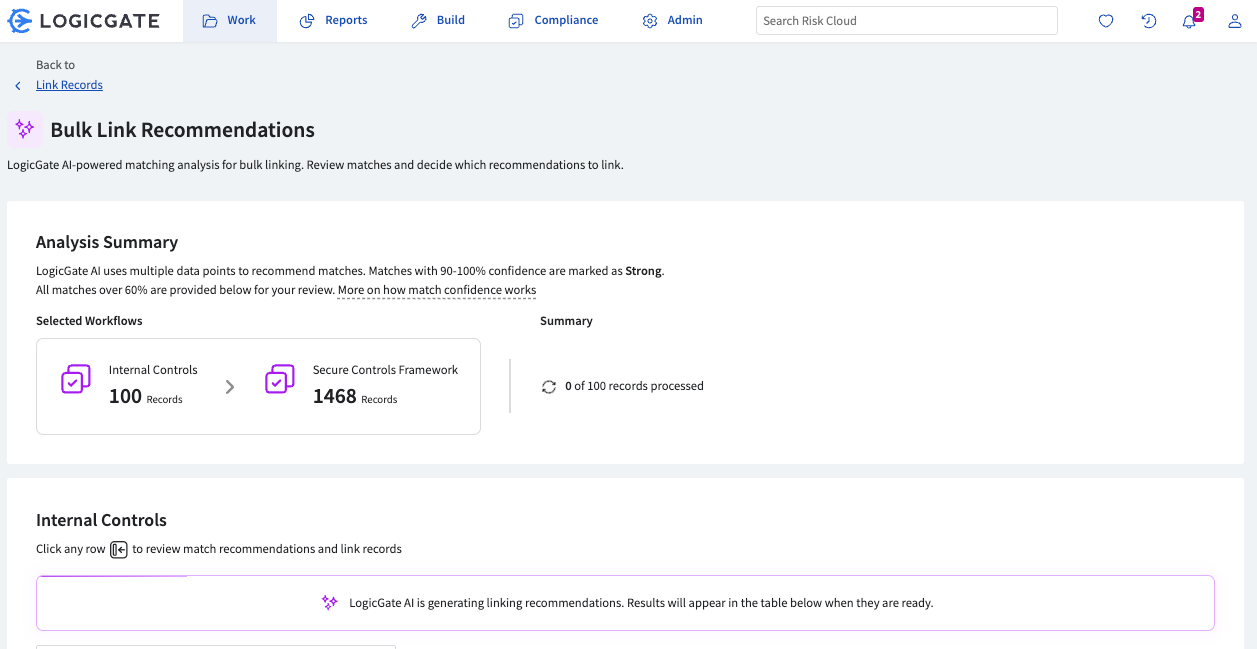This screenshot has height=649, width=1257.
Task: Open the Reports tab
Action: tap(334, 20)
